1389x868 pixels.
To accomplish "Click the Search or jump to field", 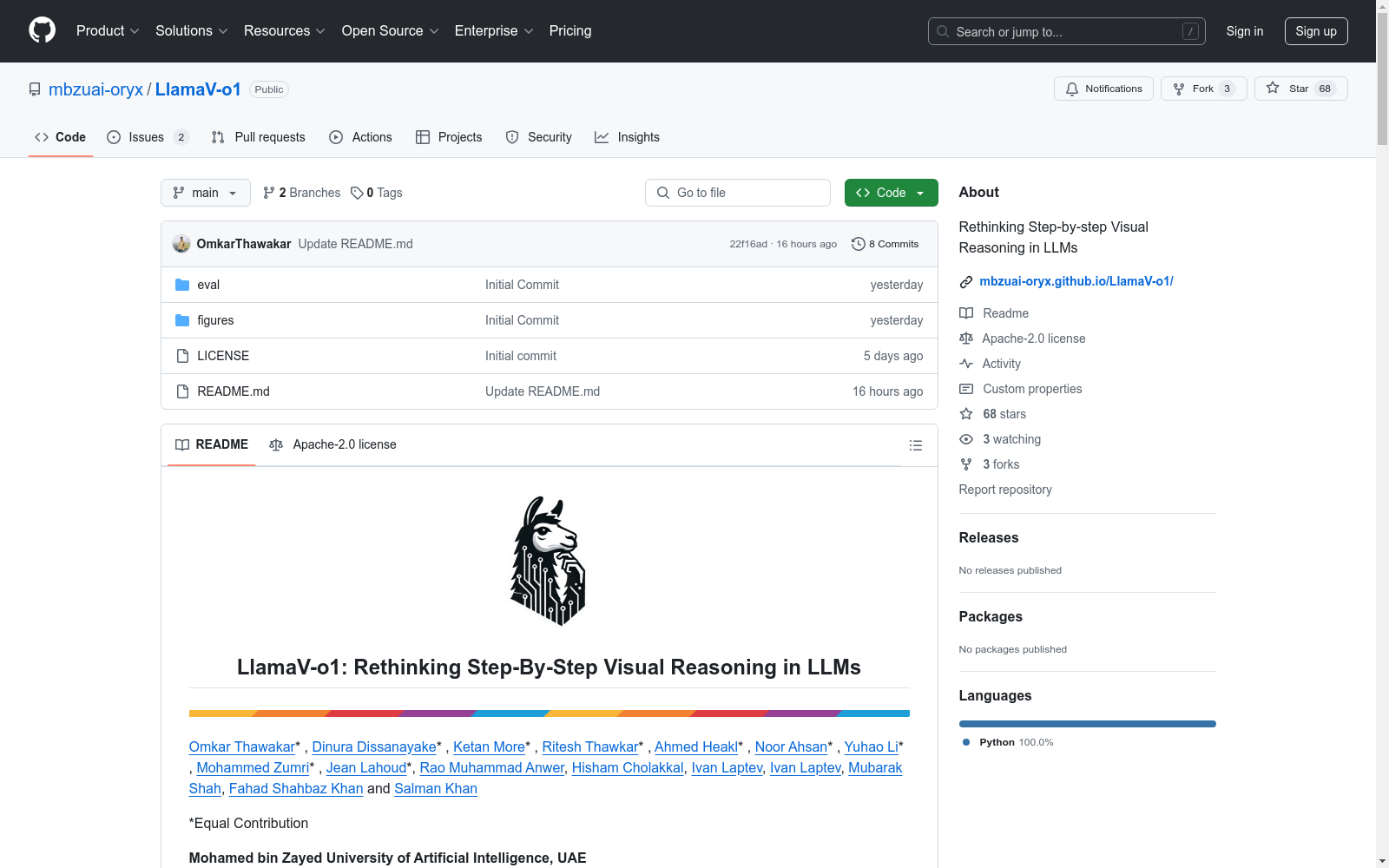I will click(1067, 31).
